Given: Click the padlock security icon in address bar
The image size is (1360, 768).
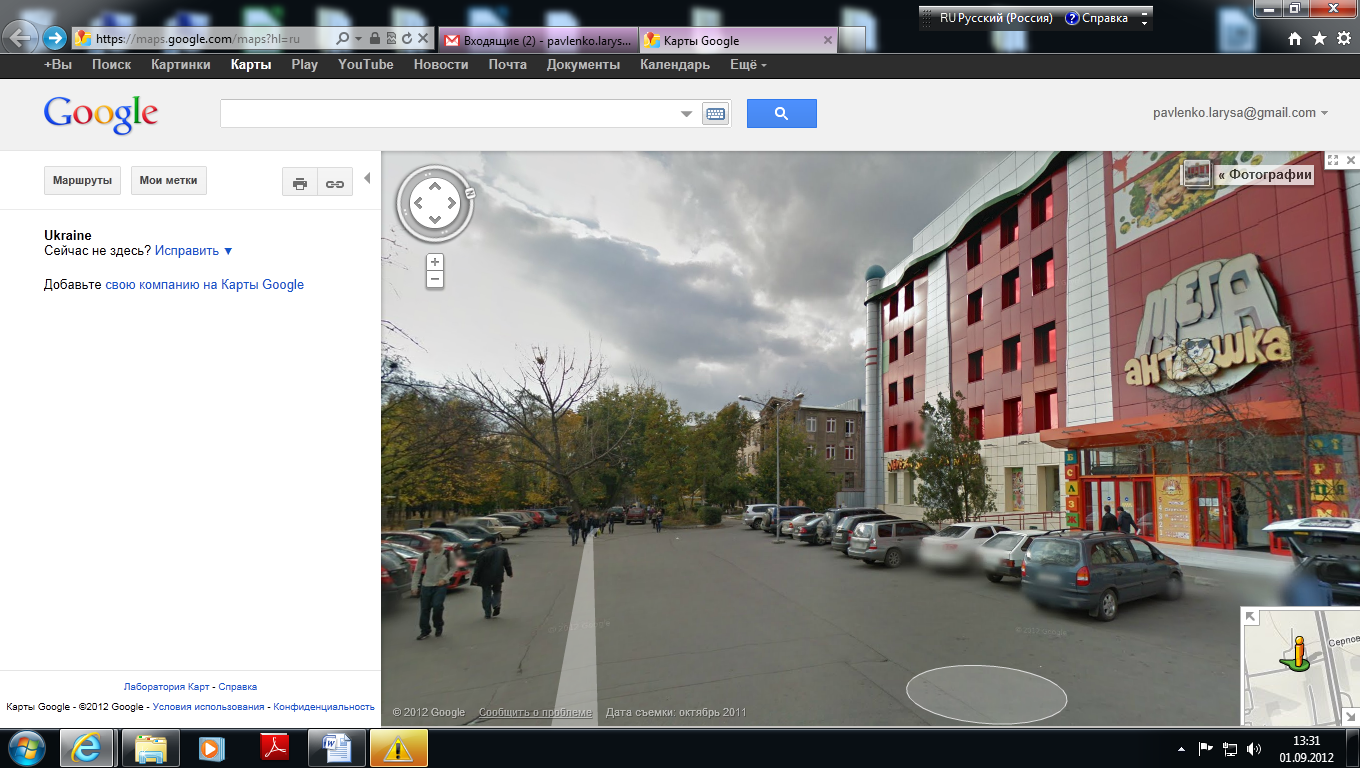Looking at the screenshot, I should coord(375,39).
